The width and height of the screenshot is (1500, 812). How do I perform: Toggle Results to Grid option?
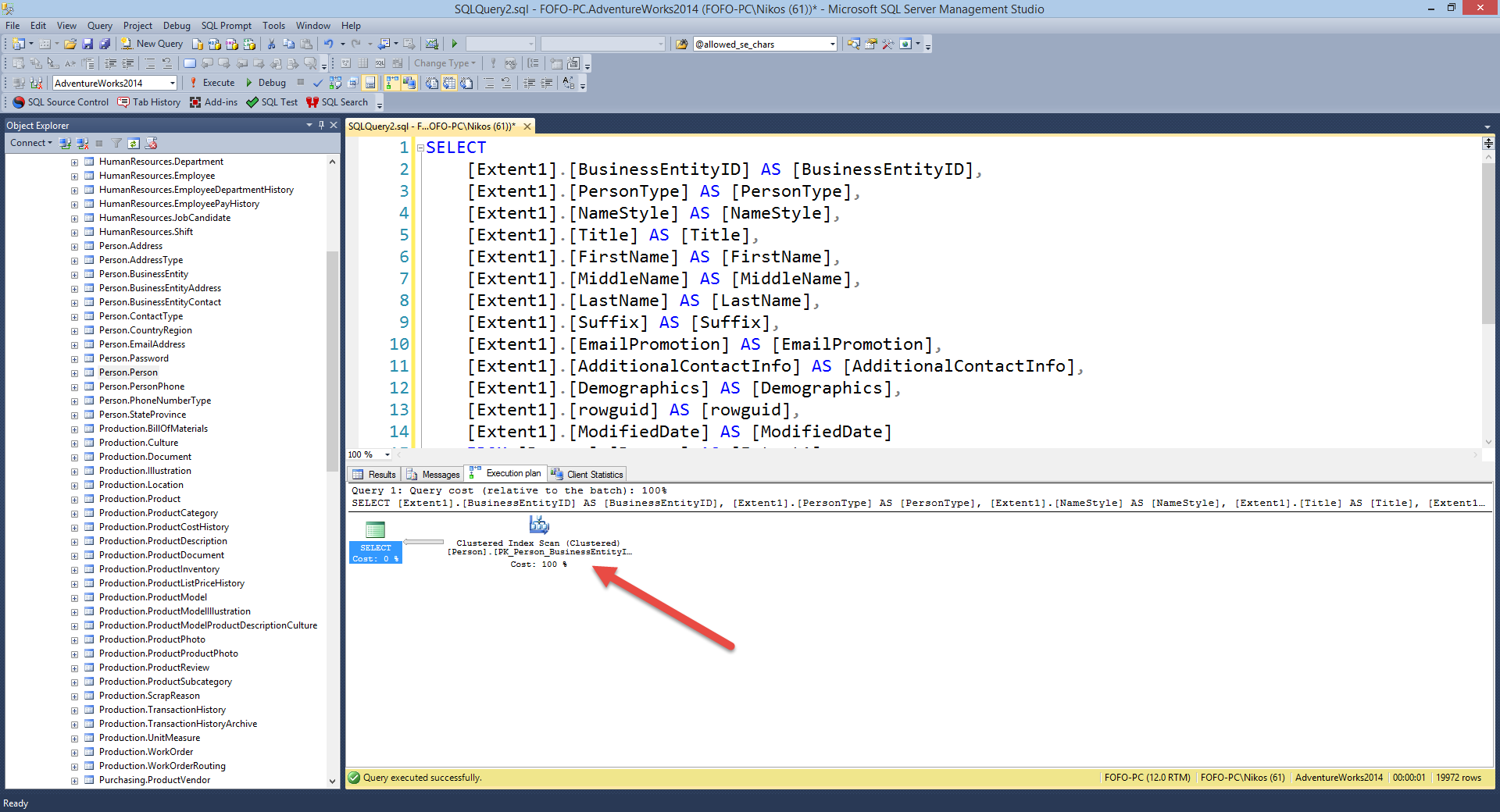(448, 83)
